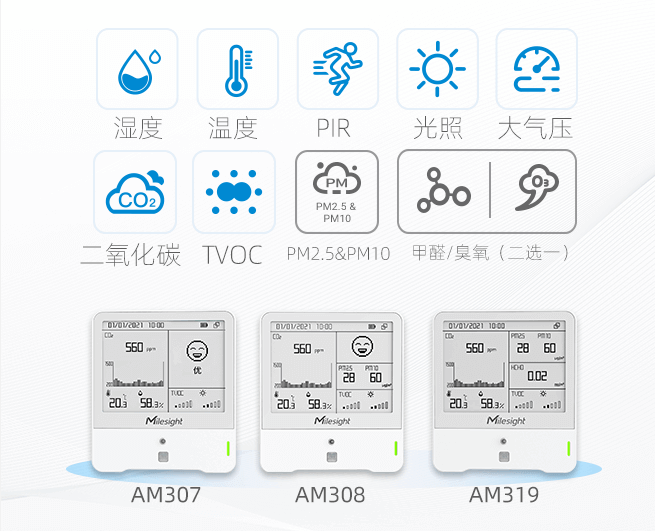
Task: Click the AM308 model label
Action: tap(330, 495)
